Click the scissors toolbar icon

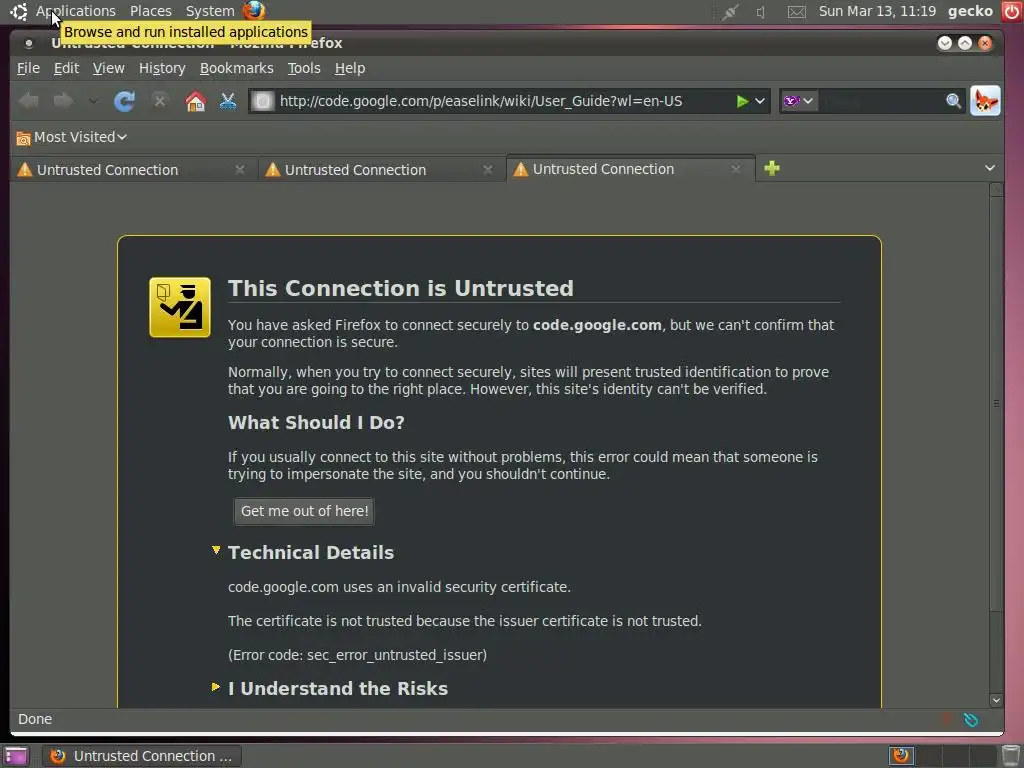[228, 101]
